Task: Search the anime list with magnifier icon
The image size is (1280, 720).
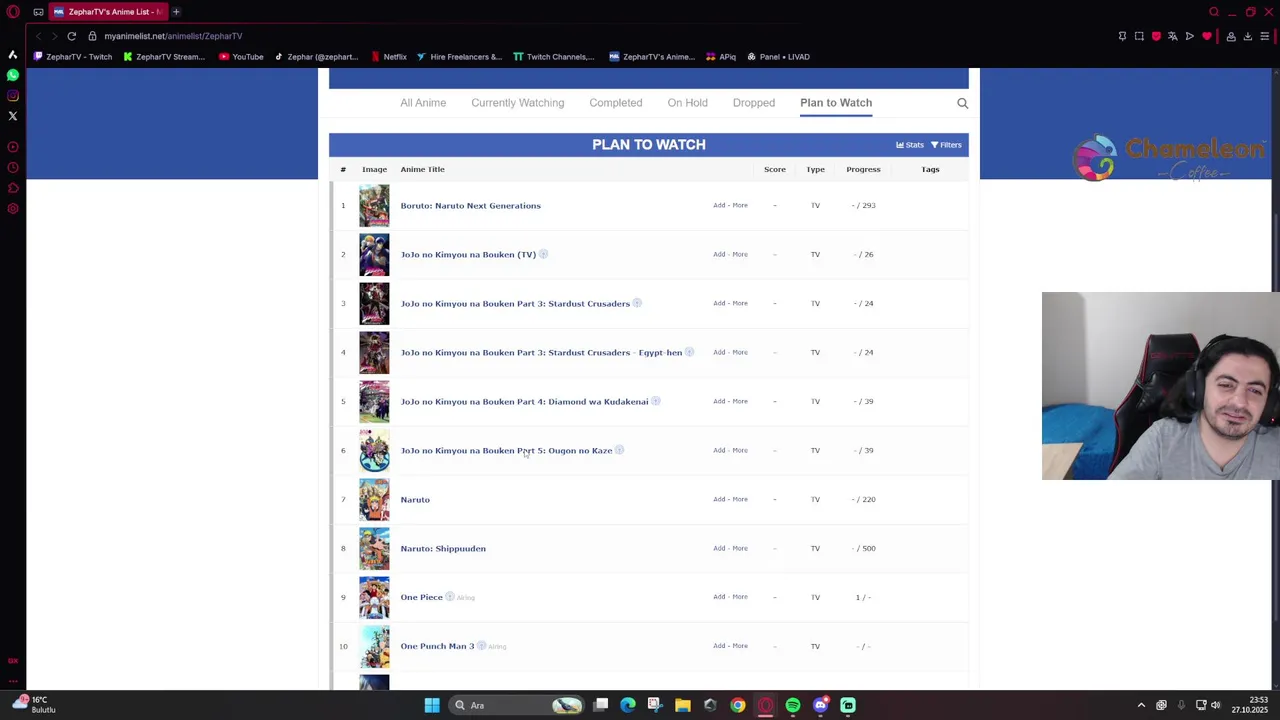Action: click(x=963, y=103)
